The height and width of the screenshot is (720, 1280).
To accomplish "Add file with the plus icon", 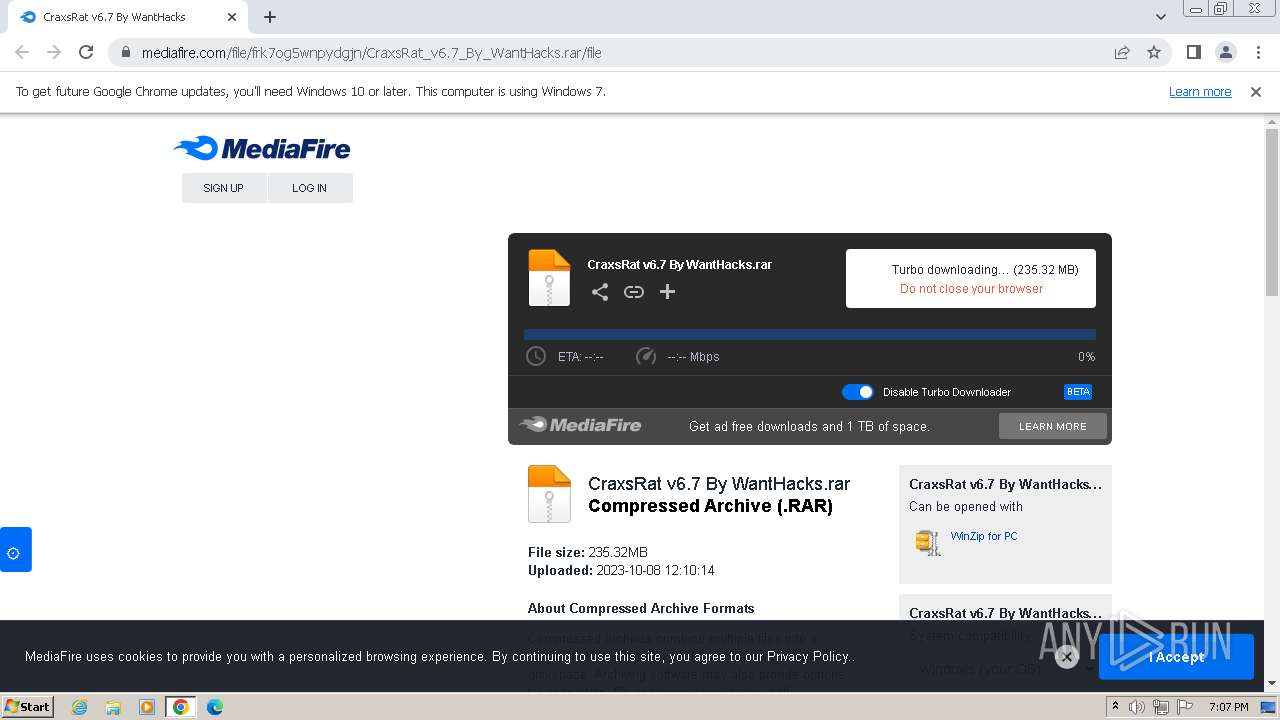I will coord(667,292).
